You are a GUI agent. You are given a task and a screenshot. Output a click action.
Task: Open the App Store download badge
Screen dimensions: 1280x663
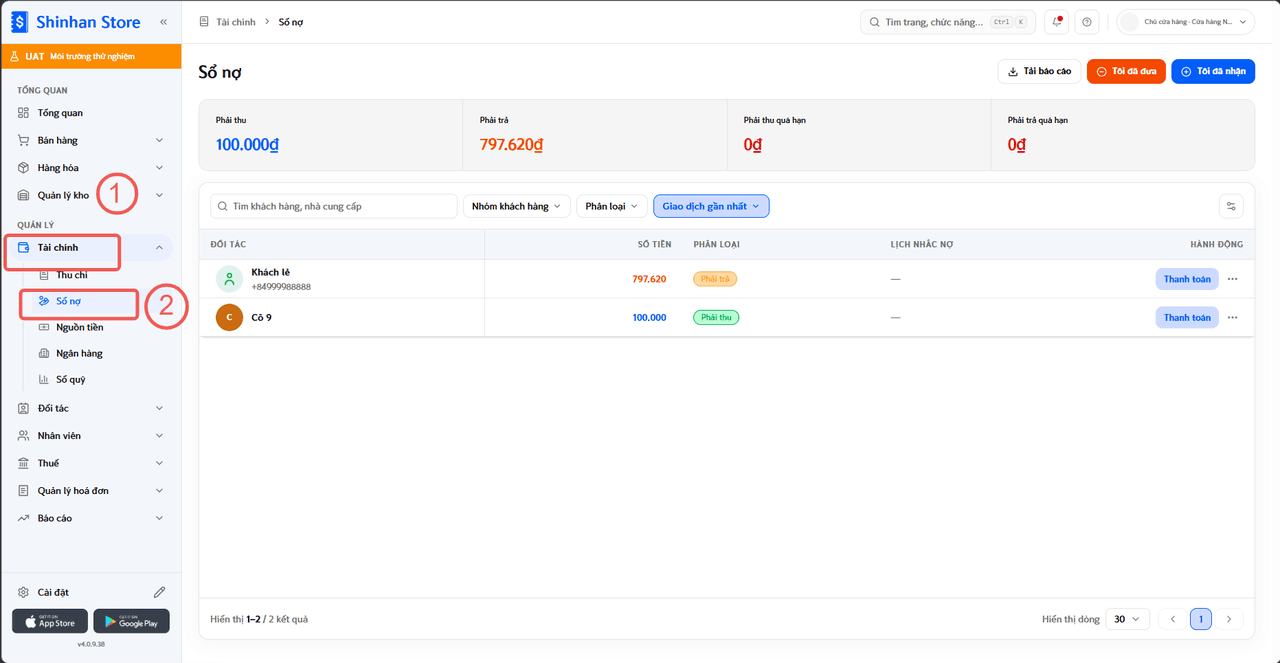point(50,621)
